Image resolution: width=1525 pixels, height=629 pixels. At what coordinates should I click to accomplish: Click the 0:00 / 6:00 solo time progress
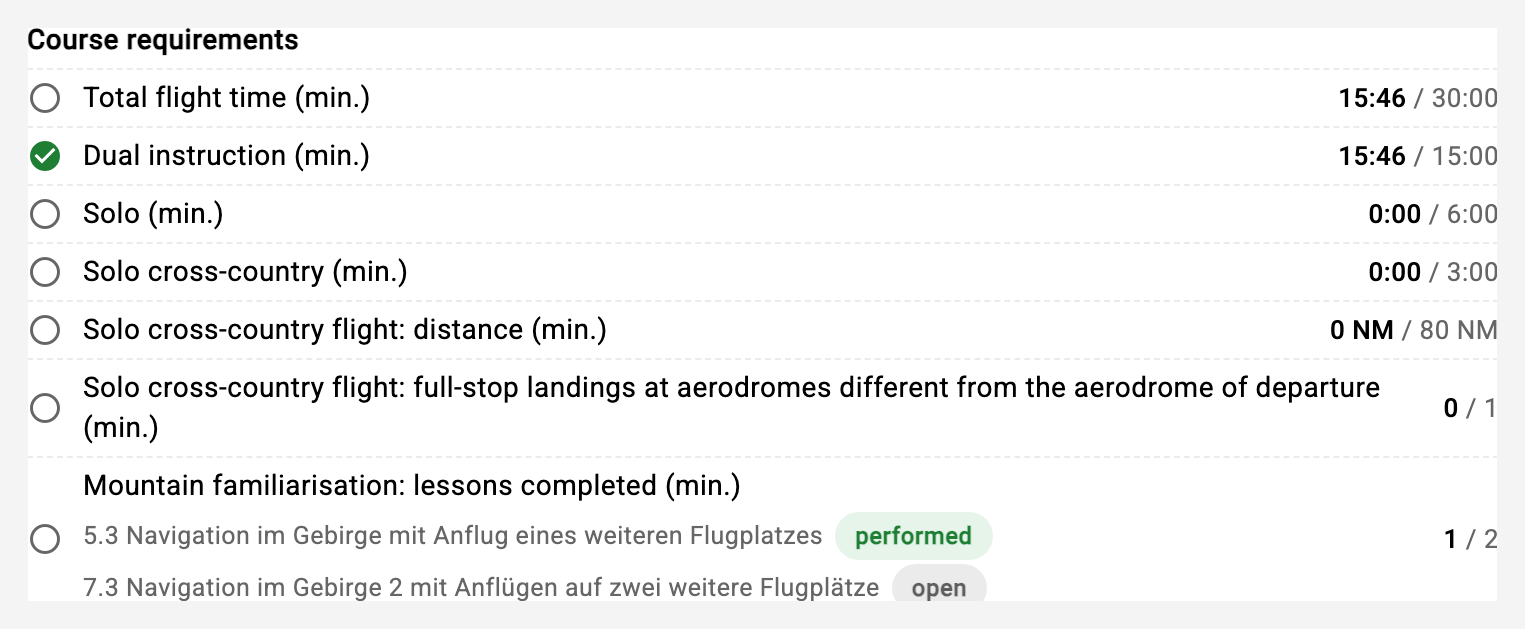(x=1433, y=214)
